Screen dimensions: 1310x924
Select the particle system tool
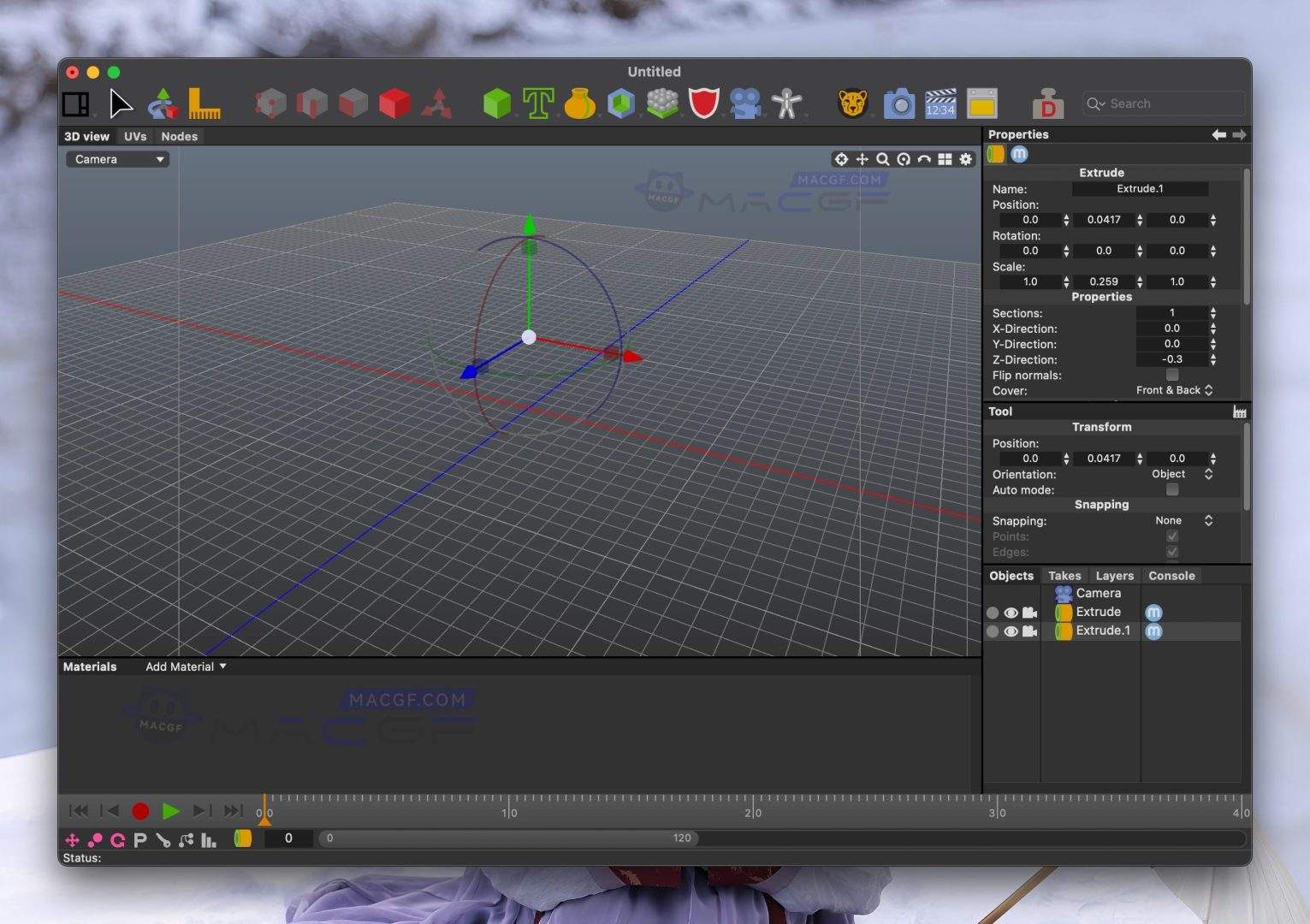coord(661,103)
